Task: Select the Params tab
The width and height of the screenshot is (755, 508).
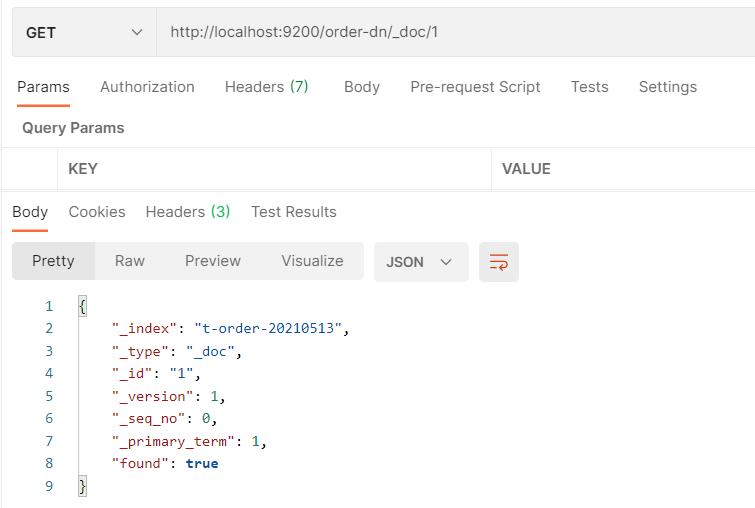Action: tap(43, 87)
